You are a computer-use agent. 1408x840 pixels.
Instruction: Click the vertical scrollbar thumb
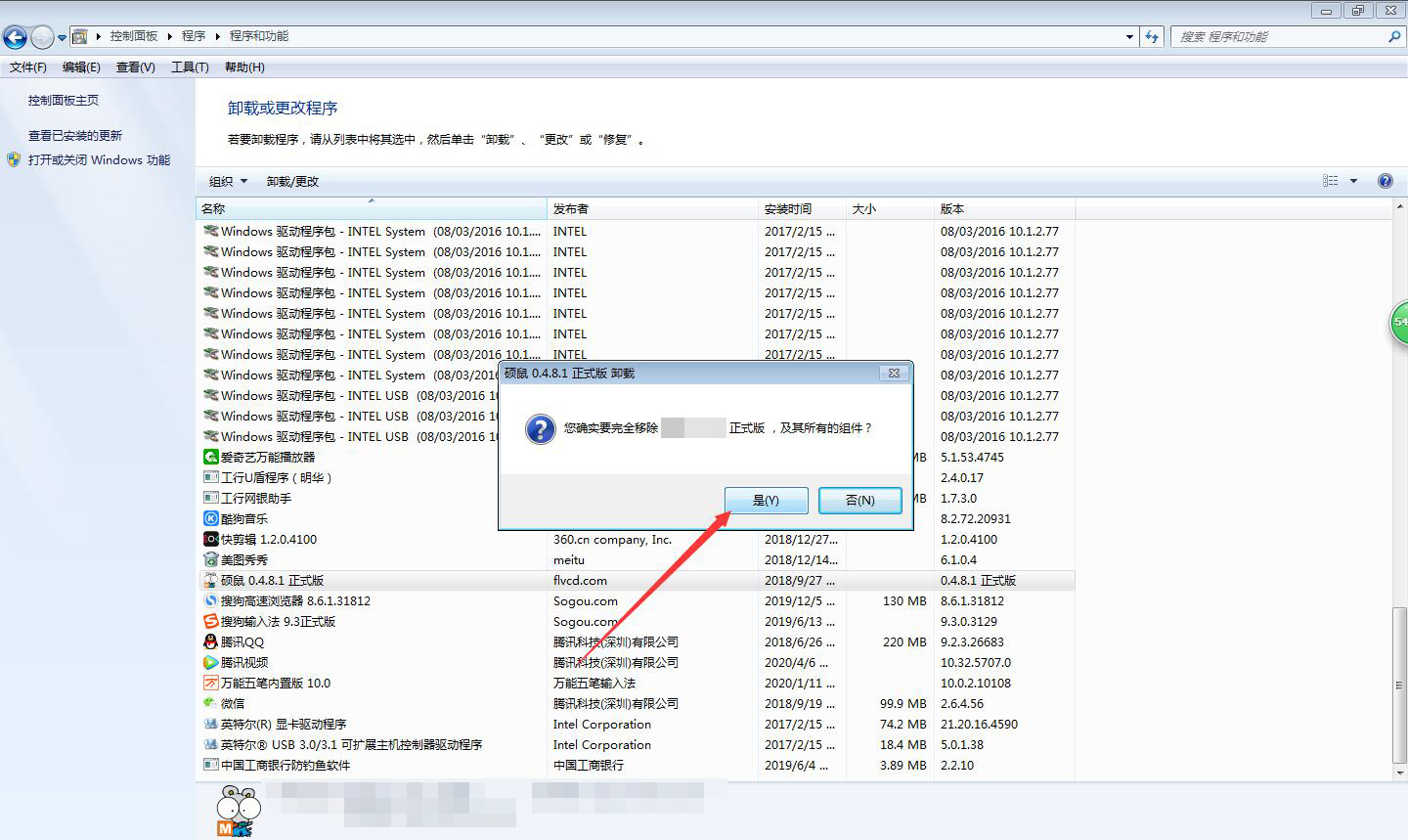pyautogui.click(x=1400, y=685)
